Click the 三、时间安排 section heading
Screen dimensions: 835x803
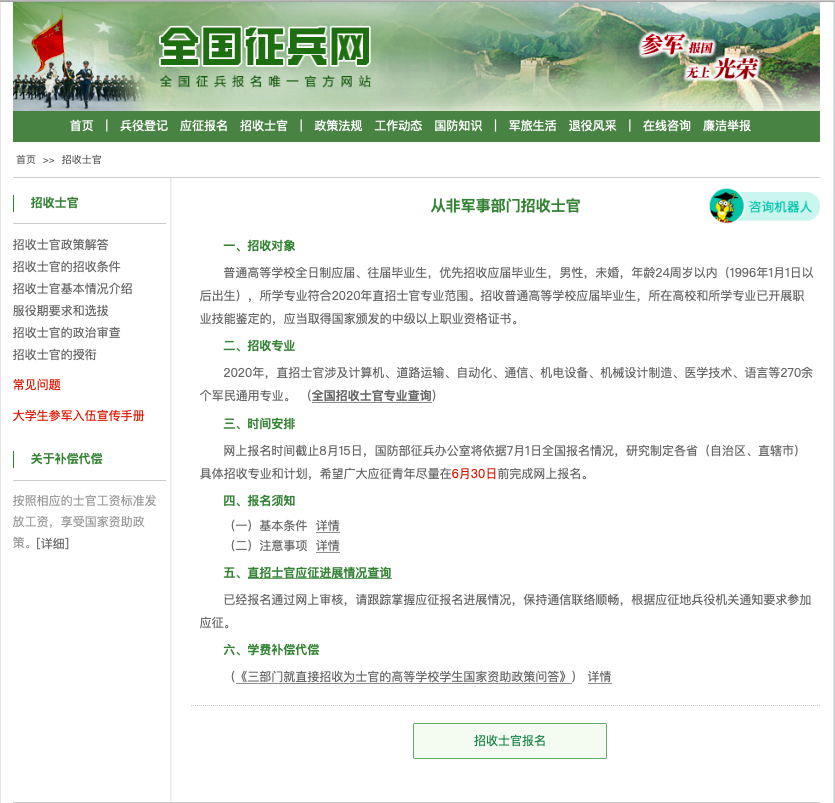[x=259, y=424]
